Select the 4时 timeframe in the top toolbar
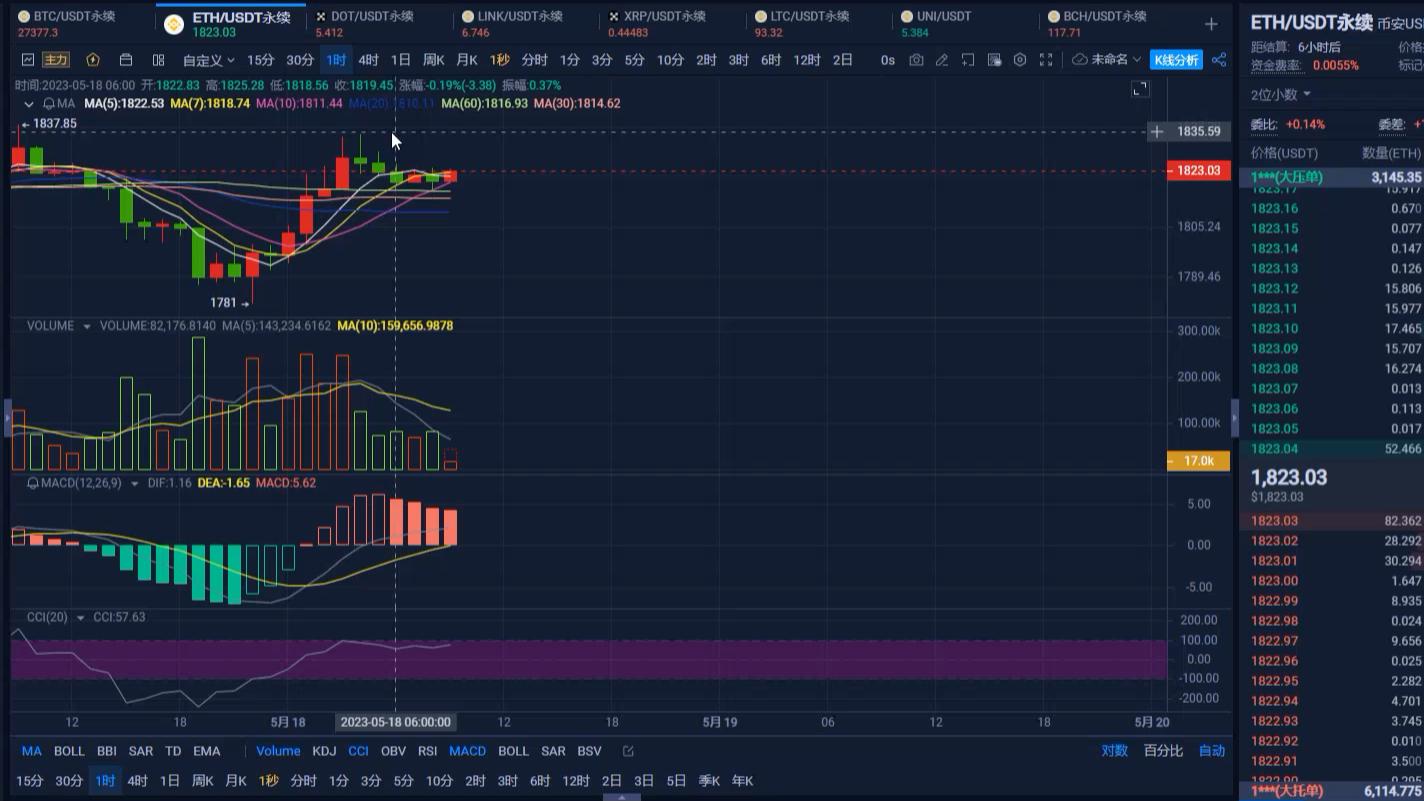The height and width of the screenshot is (801, 1424). click(x=368, y=60)
